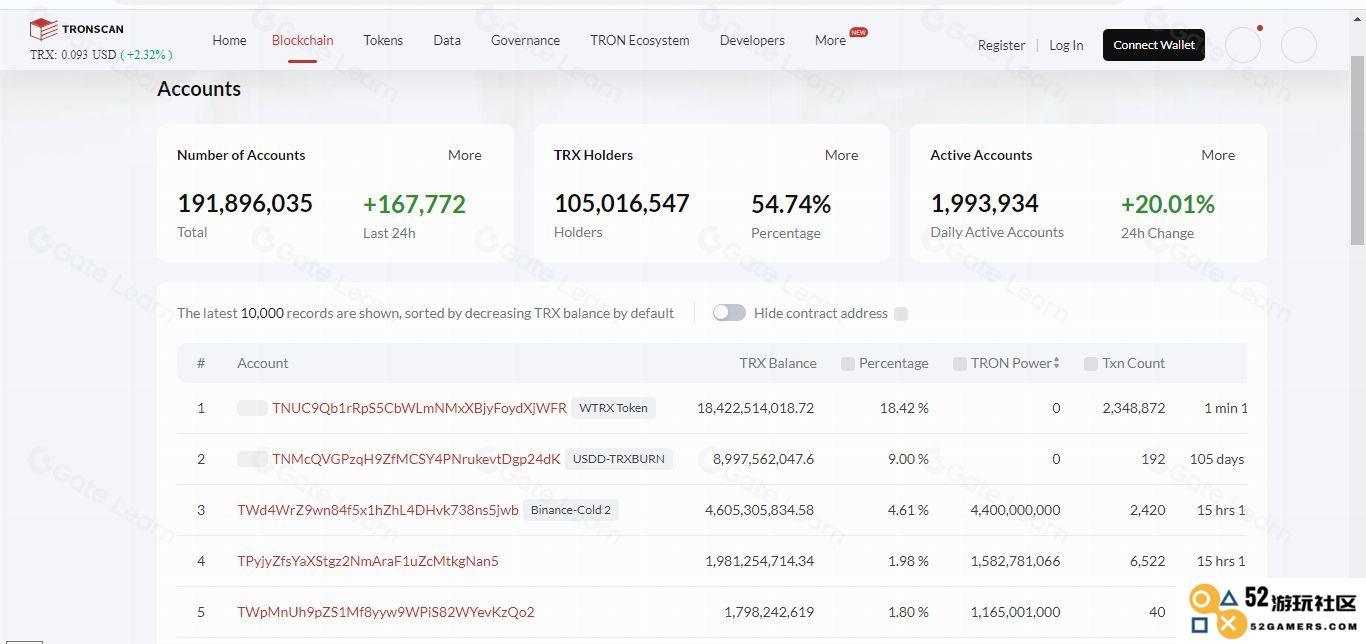Click the TRX Balance column header
1366x644 pixels.
778,363
